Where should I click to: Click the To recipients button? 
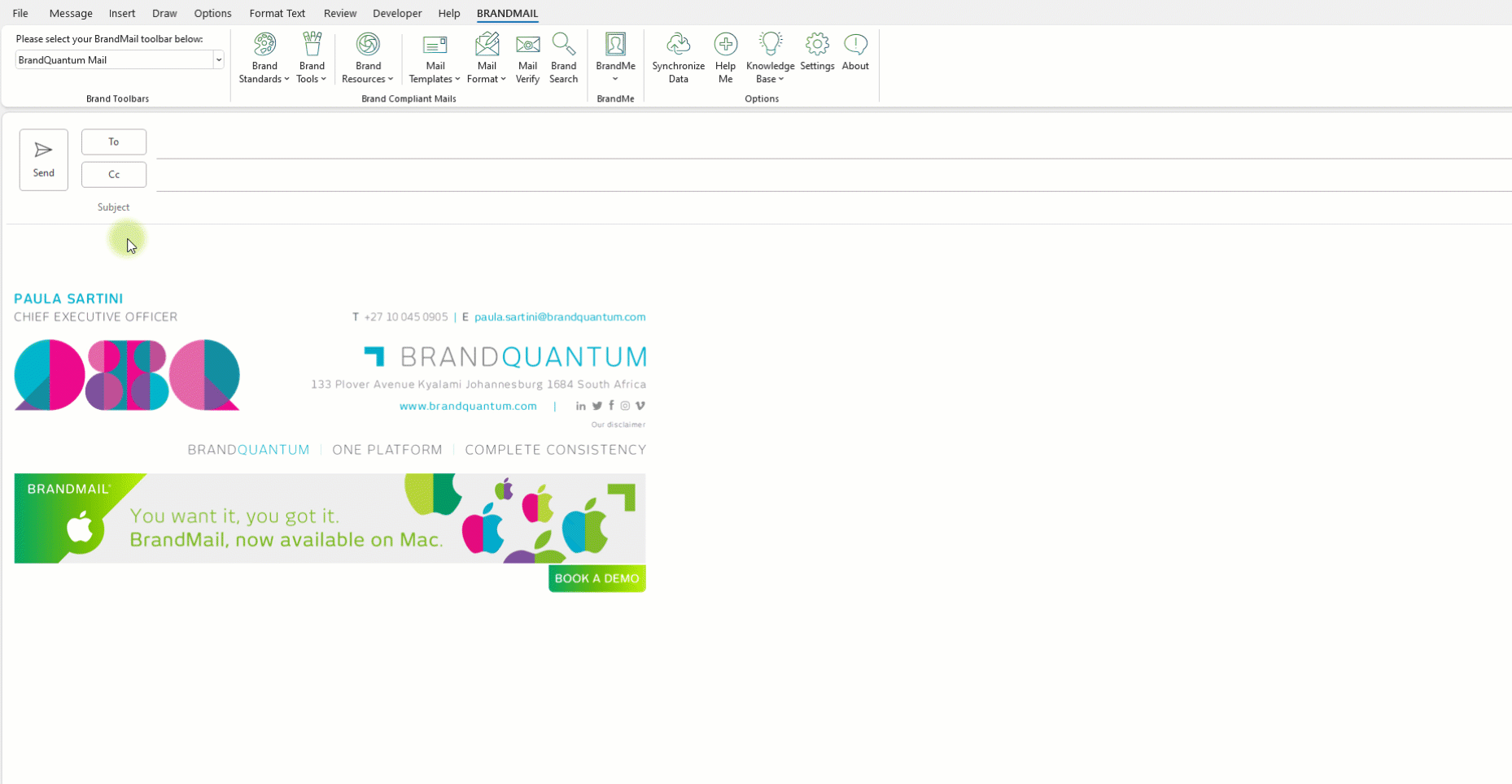pos(114,142)
